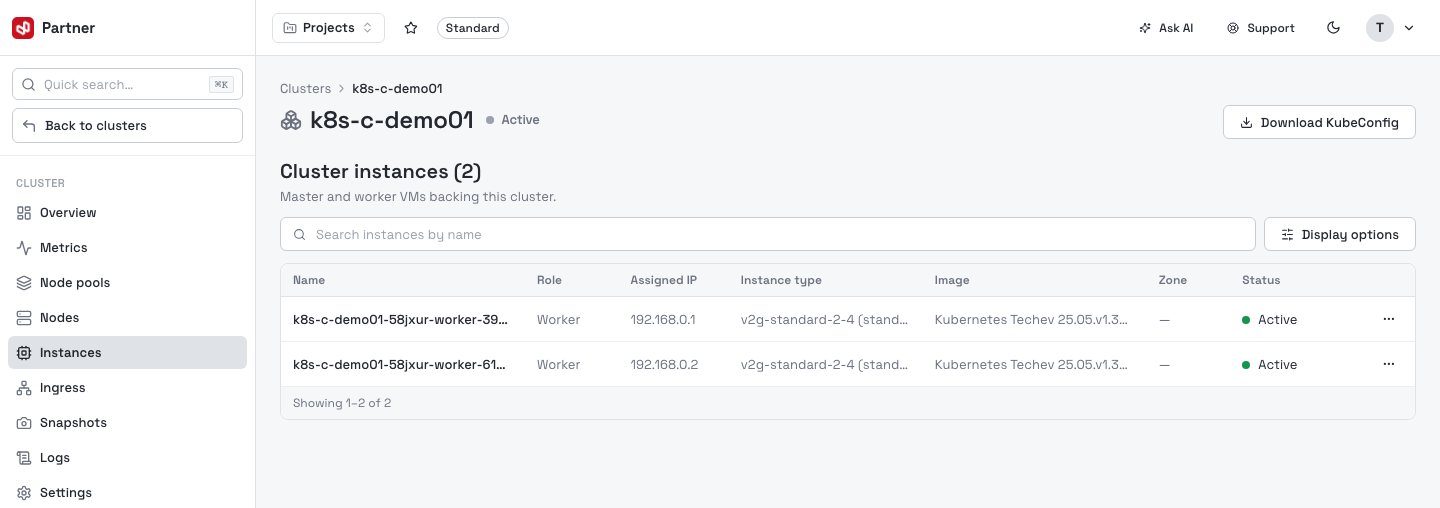Favorite the page with the star icon
Image resolution: width=1440 pixels, height=508 pixels.
point(411,28)
